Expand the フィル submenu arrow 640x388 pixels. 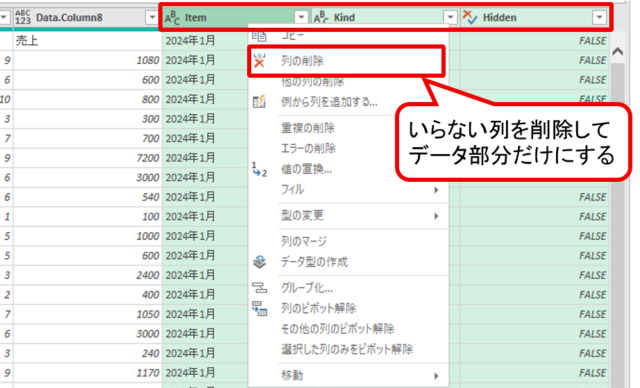point(436,190)
